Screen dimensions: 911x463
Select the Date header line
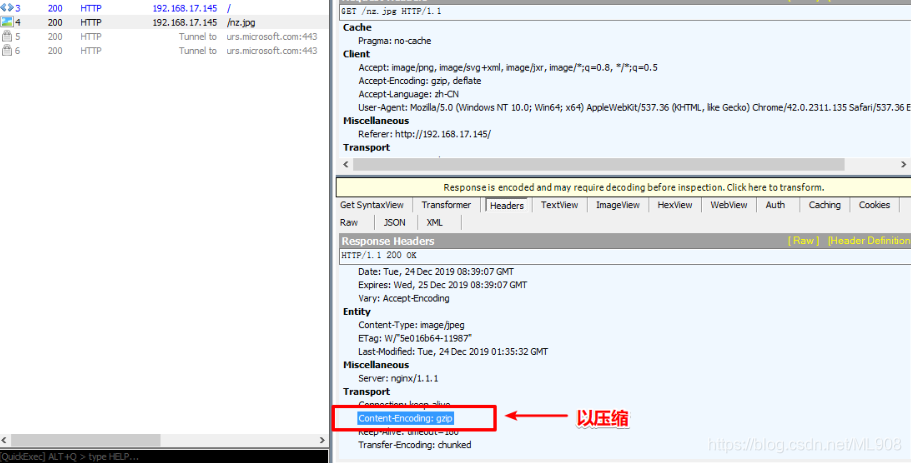coord(436,271)
